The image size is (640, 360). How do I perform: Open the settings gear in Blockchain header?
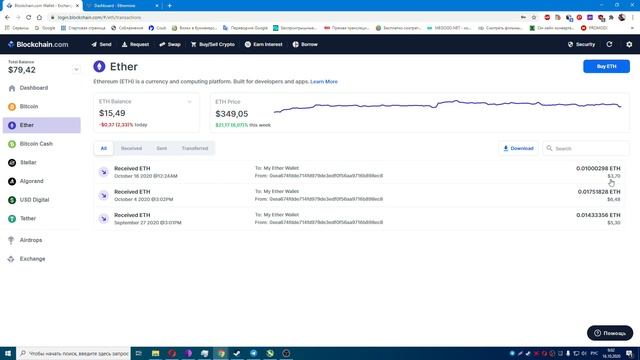[x=629, y=44]
